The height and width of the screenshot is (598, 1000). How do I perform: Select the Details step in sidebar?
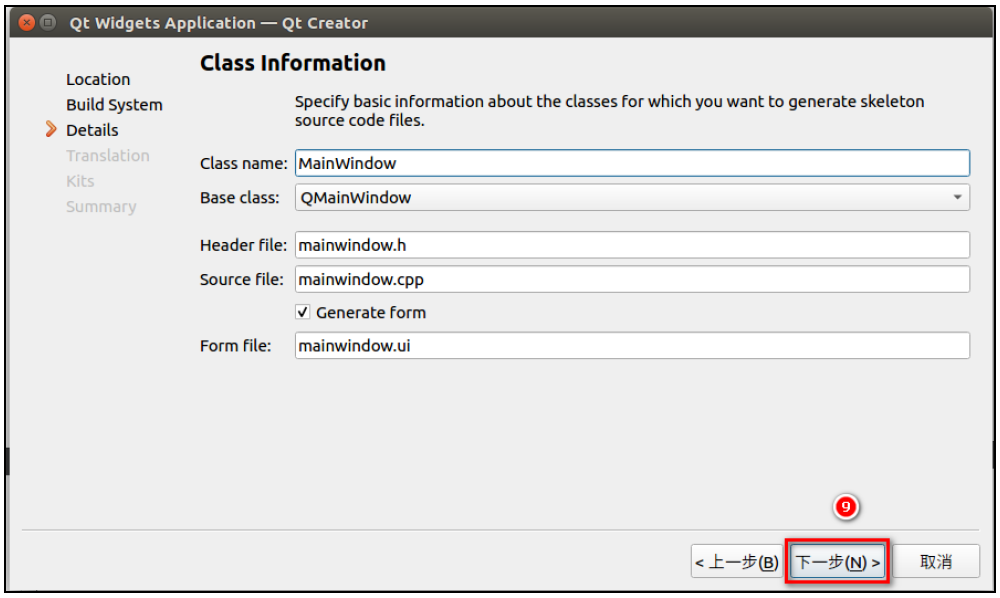pyautogui.click(x=92, y=130)
